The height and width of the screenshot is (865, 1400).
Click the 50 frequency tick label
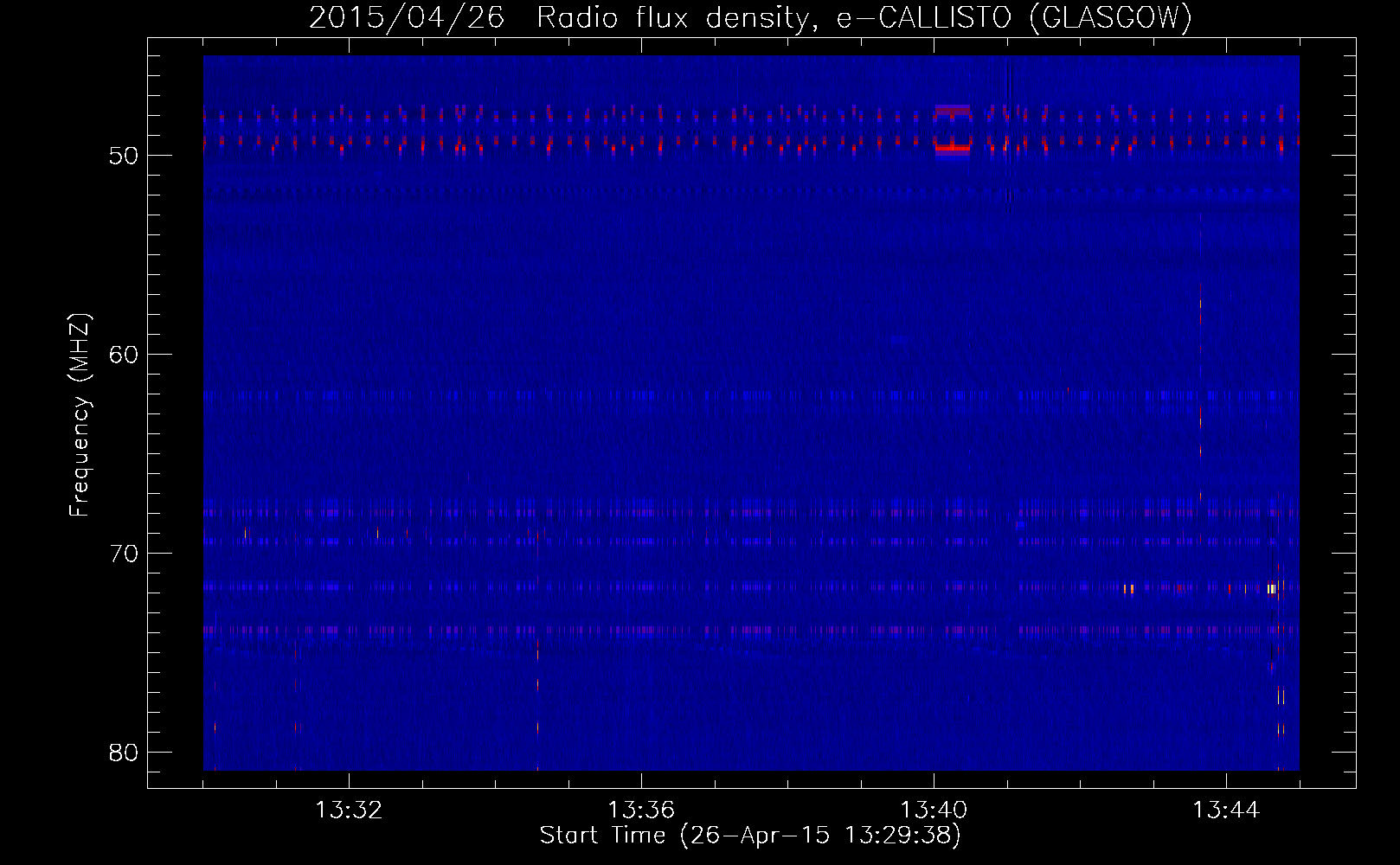pyautogui.click(x=124, y=156)
